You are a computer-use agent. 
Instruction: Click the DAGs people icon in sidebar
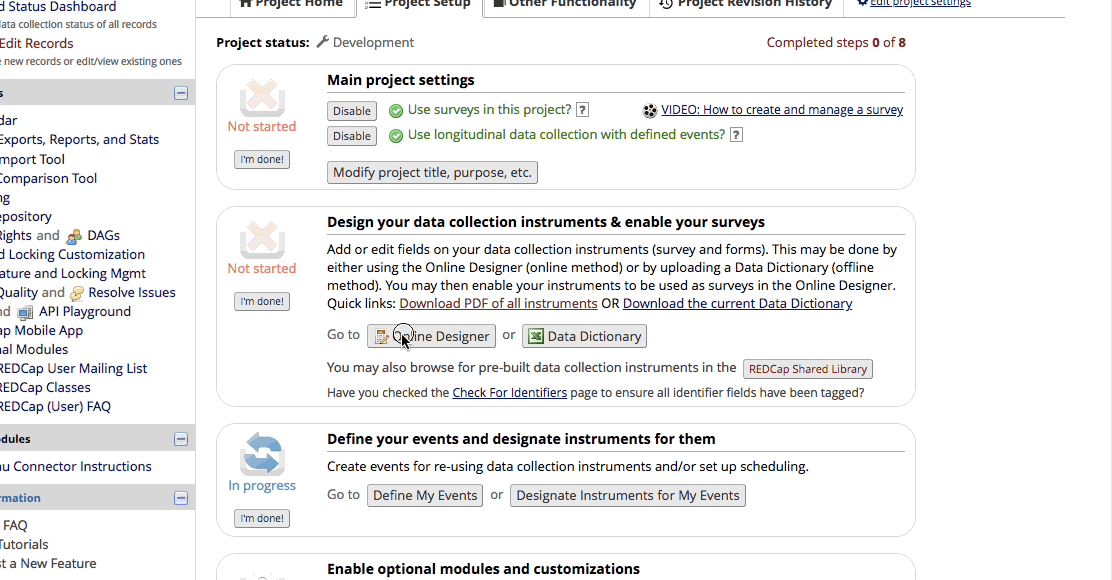(x=74, y=236)
